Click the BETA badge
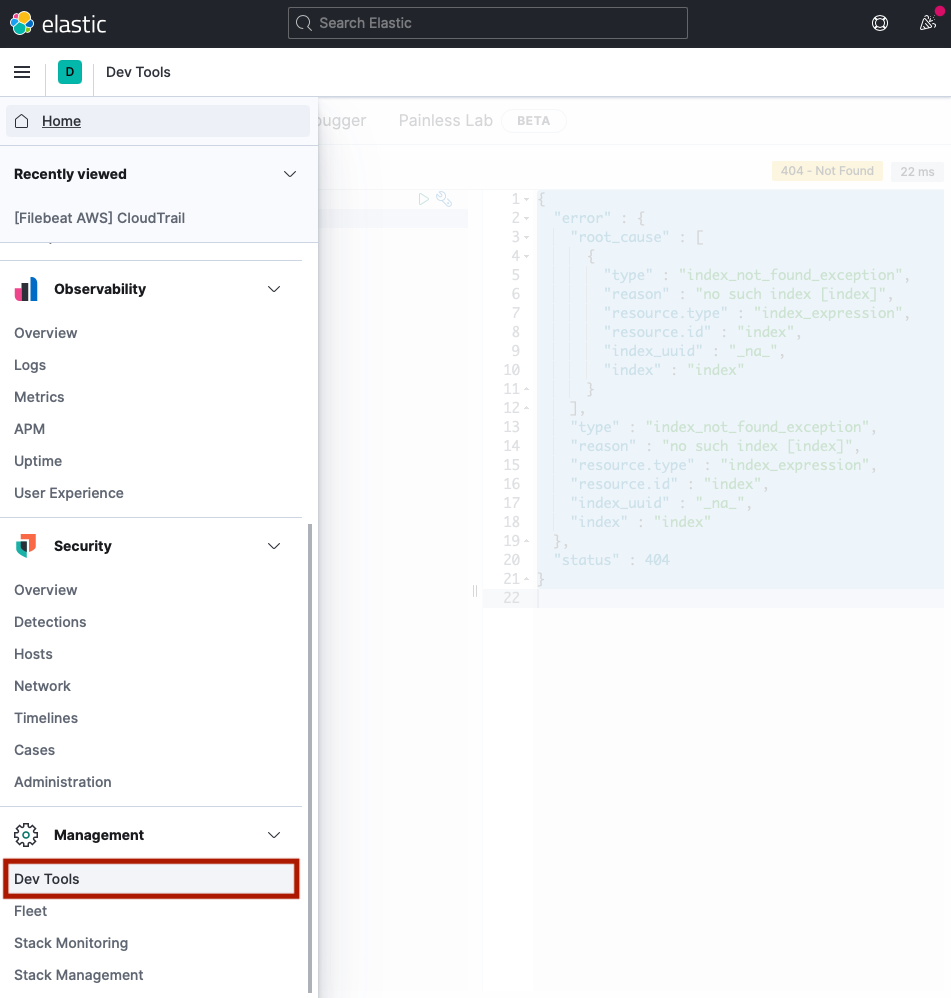This screenshot has height=998, width=951. pyautogui.click(x=533, y=121)
